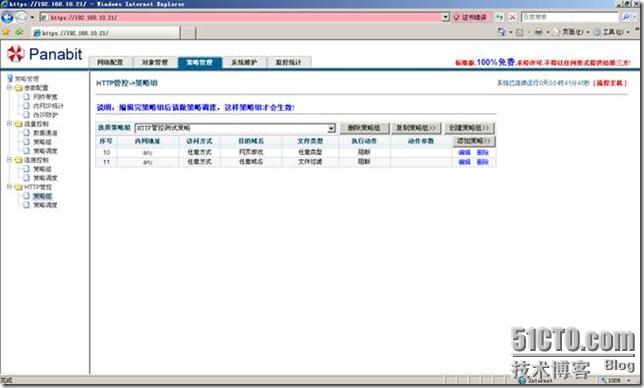
Task: Click the Panabit logo
Action: (x=45, y=54)
